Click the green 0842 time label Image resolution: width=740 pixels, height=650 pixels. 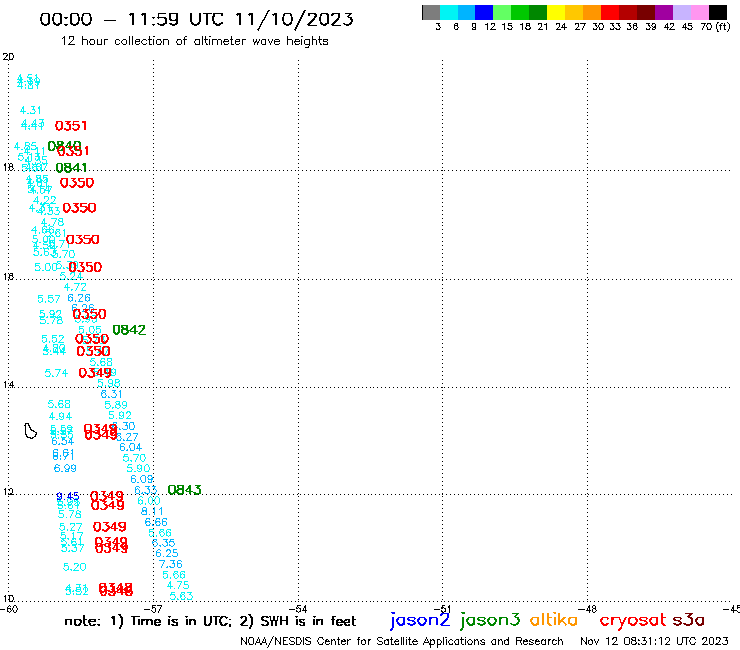tap(129, 330)
